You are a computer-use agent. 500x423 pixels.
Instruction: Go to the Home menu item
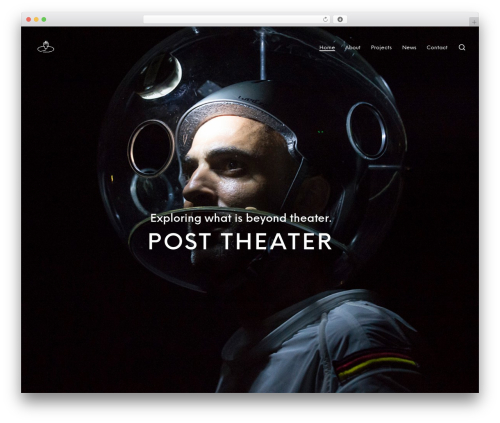click(x=327, y=48)
